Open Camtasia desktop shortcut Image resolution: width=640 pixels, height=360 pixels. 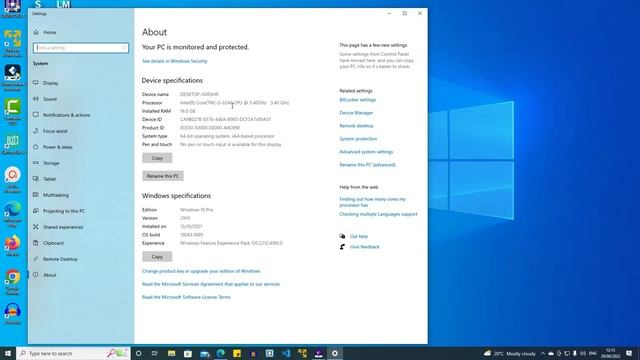pos(13,111)
